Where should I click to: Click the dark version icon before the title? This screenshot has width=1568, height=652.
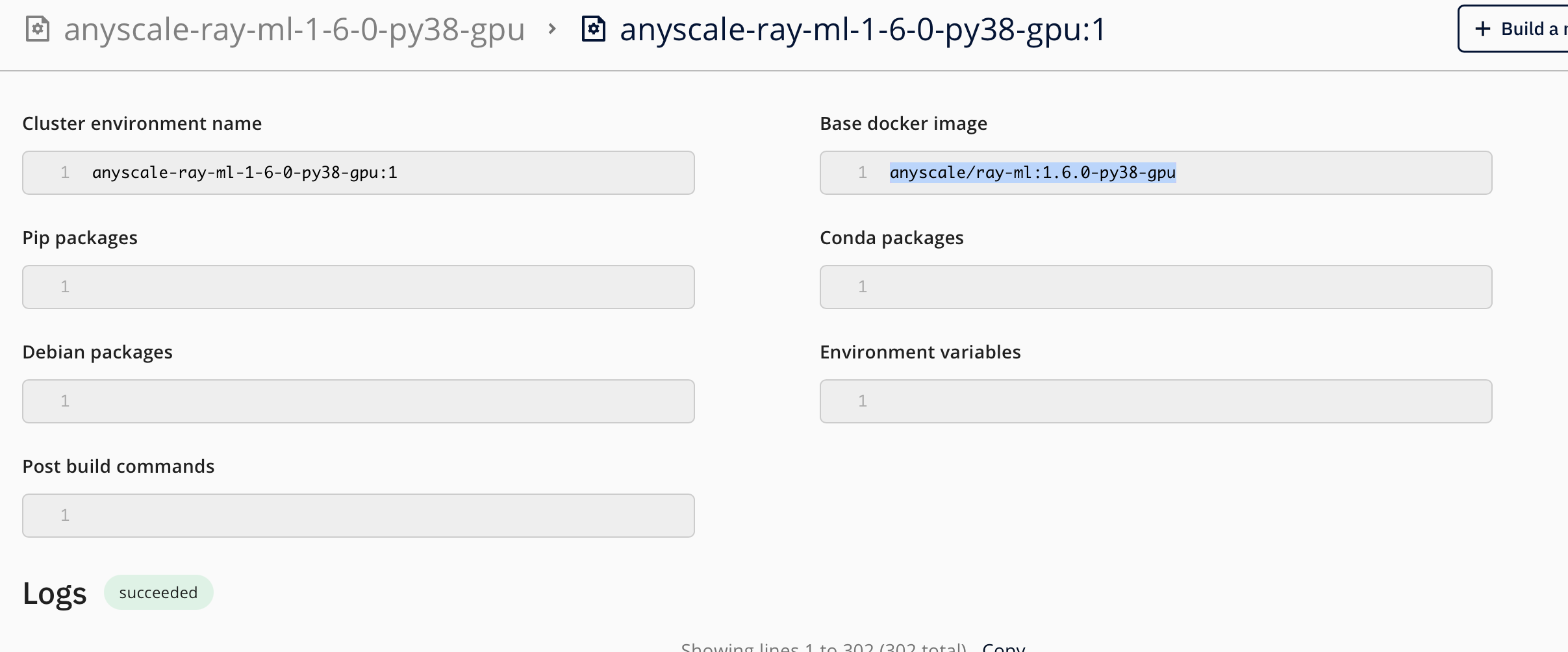[594, 29]
